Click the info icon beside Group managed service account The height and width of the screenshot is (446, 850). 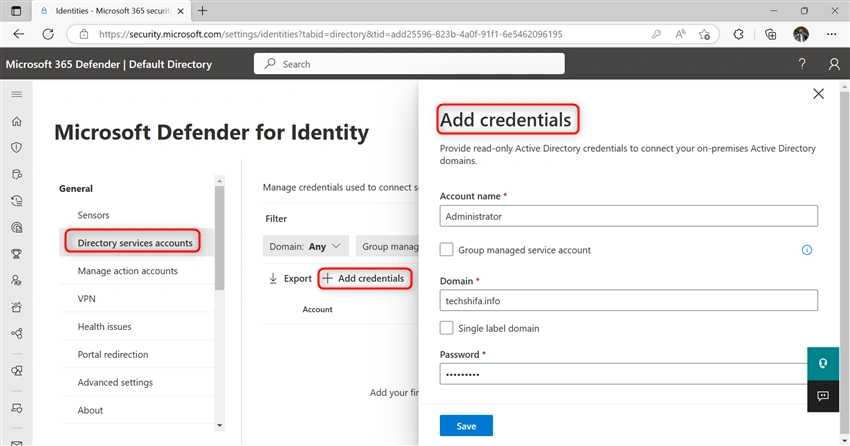[x=807, y=250]
